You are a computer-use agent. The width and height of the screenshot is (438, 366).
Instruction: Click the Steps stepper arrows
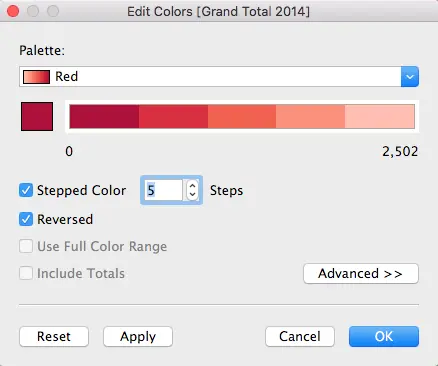click(x=192, y=190)
